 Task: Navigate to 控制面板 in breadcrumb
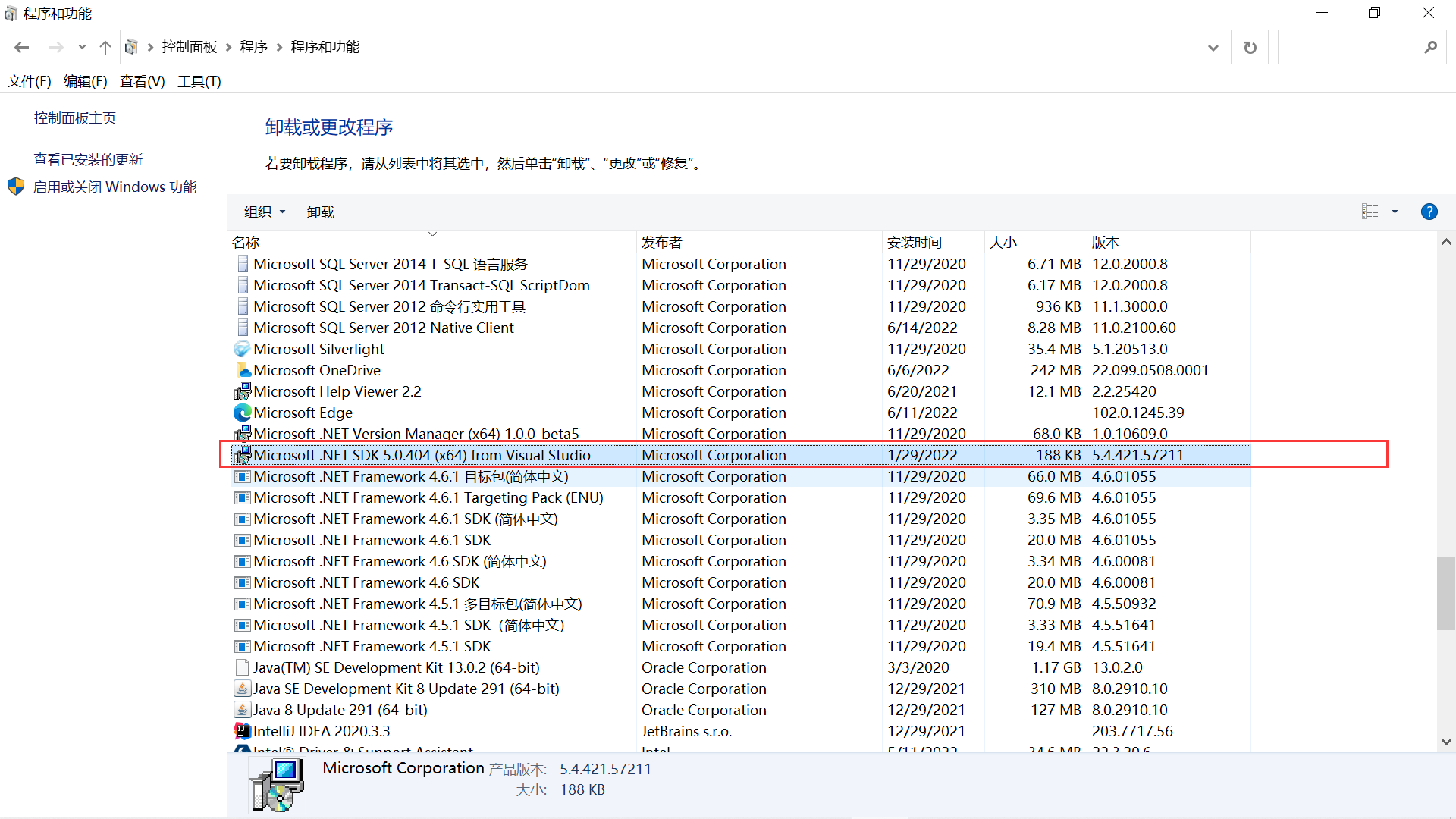pos(190,47)
